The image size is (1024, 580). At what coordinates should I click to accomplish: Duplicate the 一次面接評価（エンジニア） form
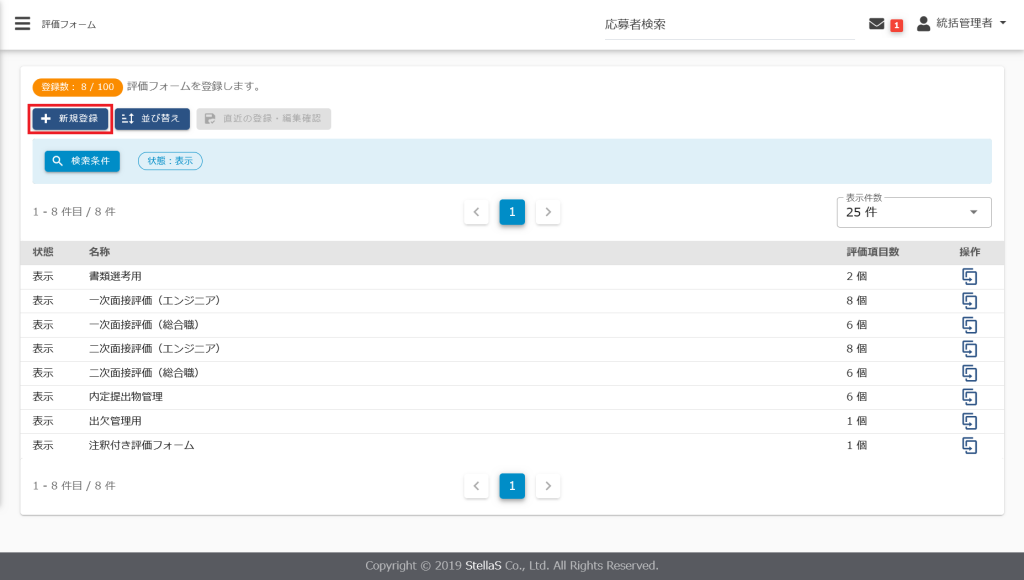pyautogui.click(x=969, y=301)
